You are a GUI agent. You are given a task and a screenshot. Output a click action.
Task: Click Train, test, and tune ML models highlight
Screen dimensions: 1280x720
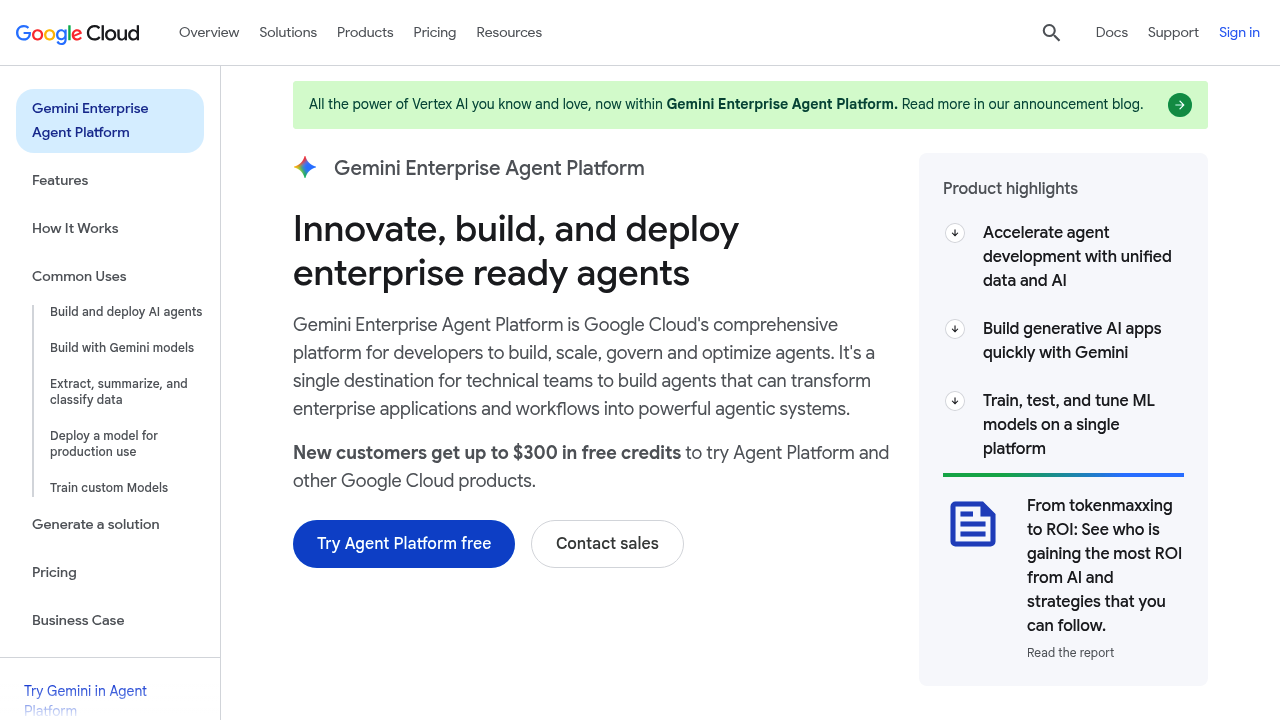click(1069, 425)
